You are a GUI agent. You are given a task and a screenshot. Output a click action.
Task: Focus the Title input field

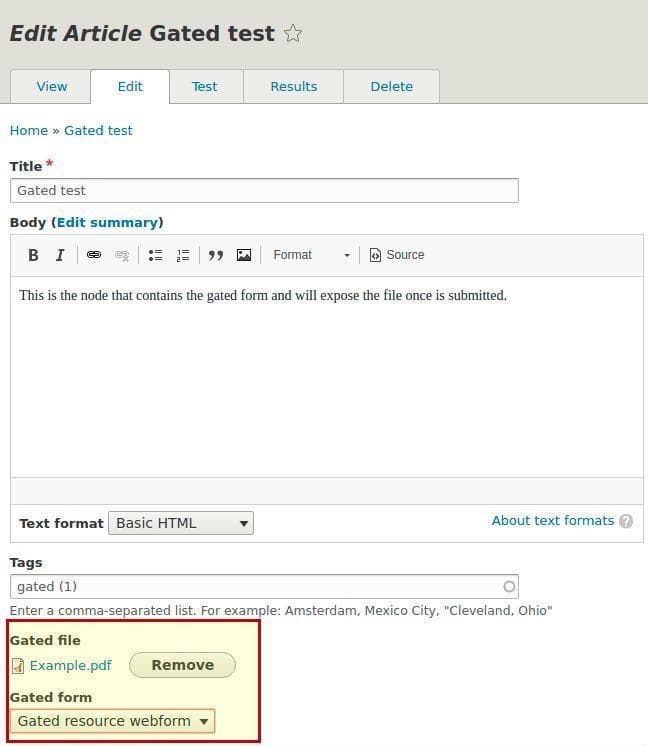pyautogui.click(x=264, y=190)
